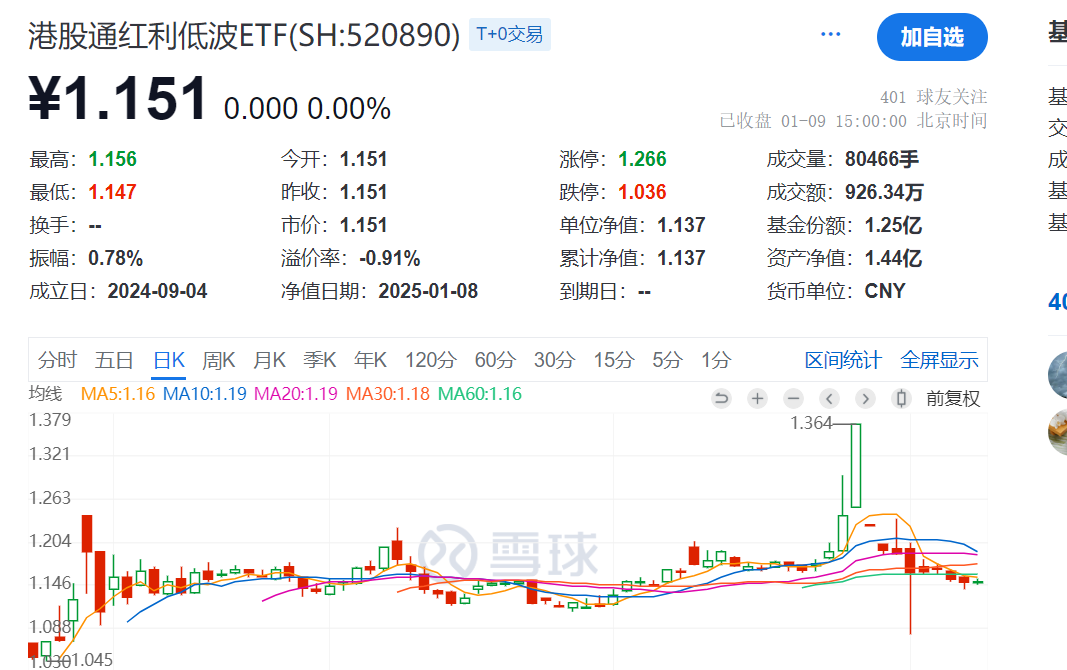Click the 成交量 value 80466手
The image size is (1067, 670).
[x=881, y=159]
